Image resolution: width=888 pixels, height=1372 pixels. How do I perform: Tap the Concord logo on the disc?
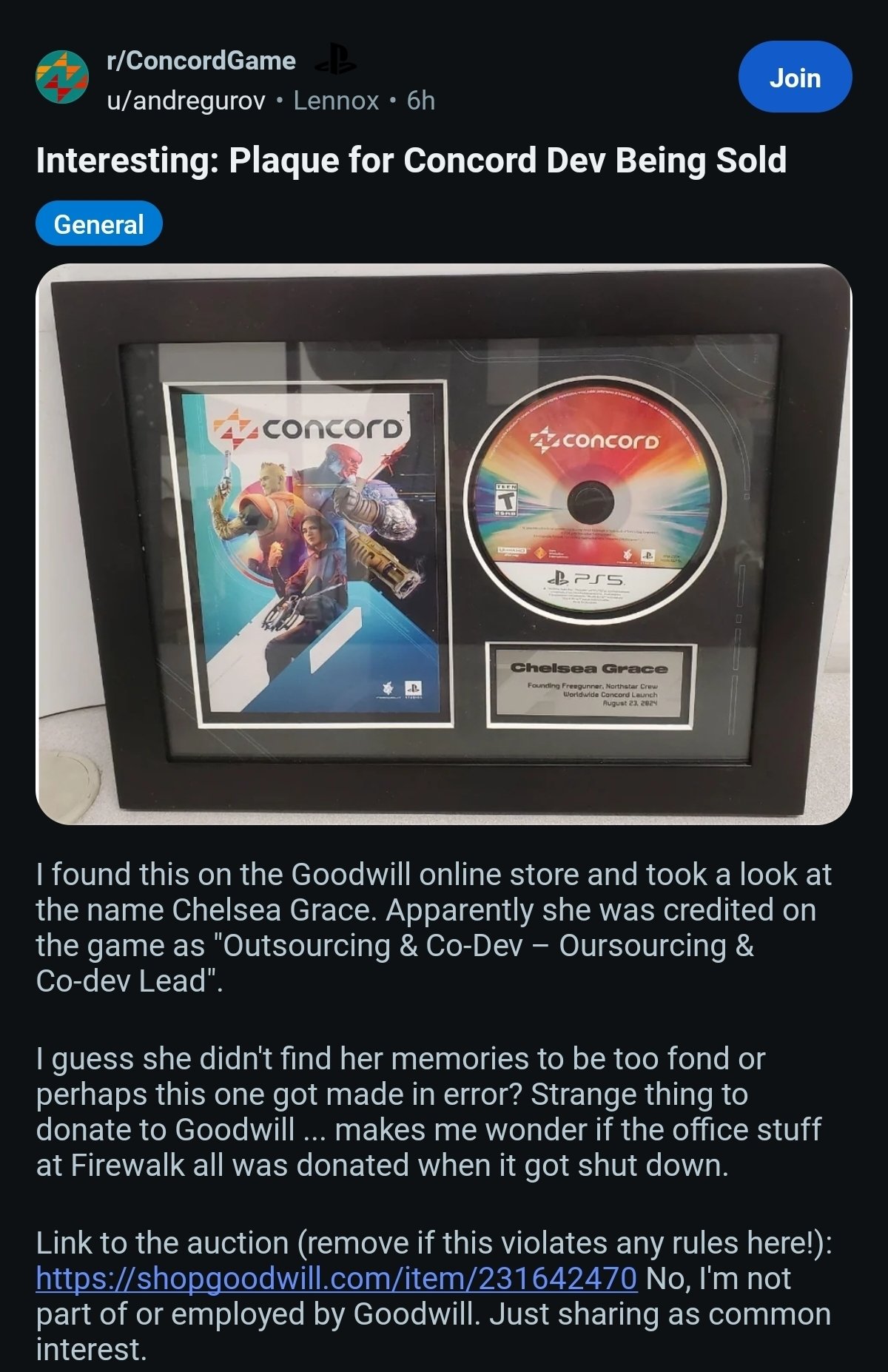pos(596,440)
